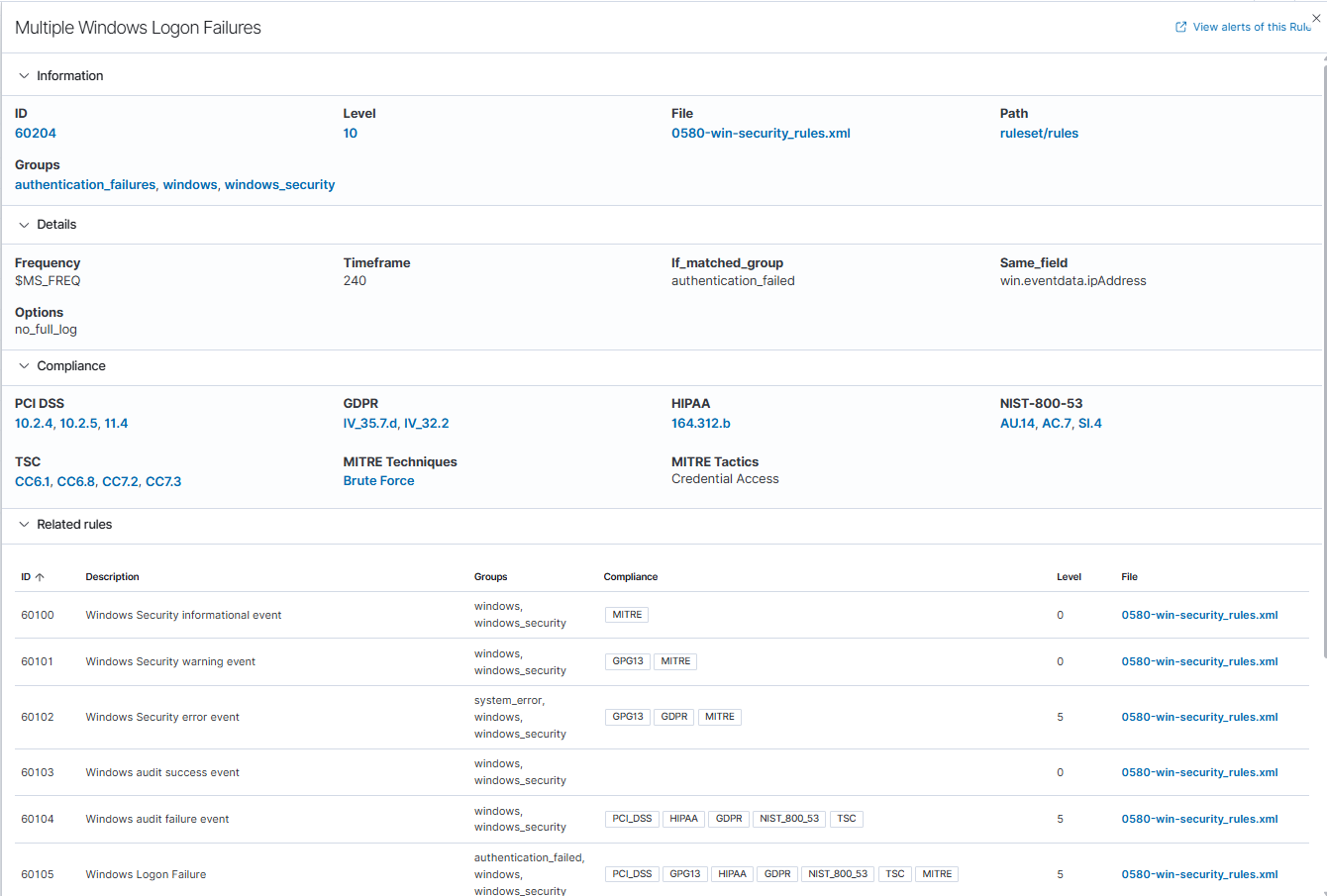
Task: Click GPG13 badge in row 60101
Action: pos(628,661)
